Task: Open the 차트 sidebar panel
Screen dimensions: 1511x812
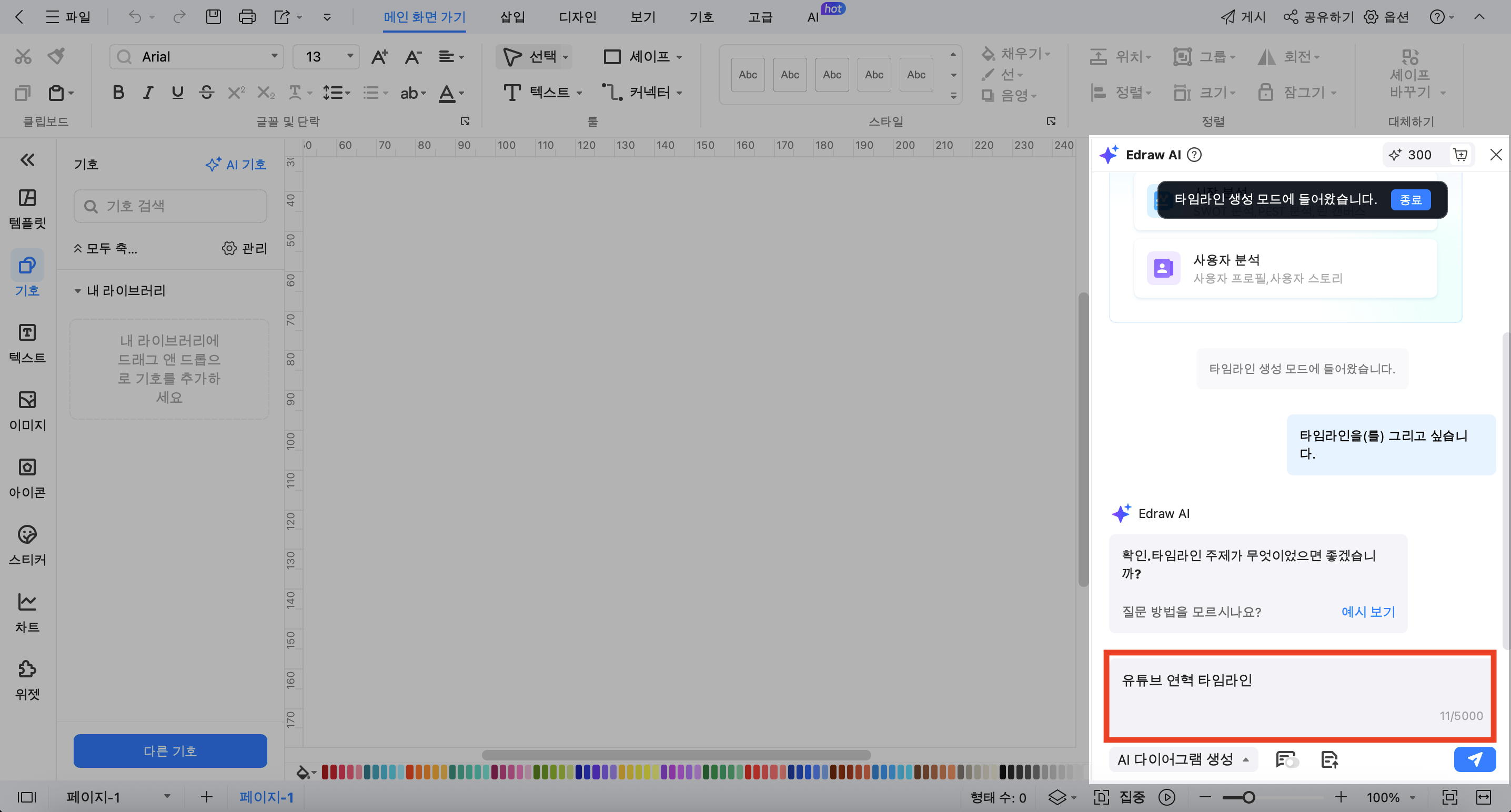Action: (27, 613)
